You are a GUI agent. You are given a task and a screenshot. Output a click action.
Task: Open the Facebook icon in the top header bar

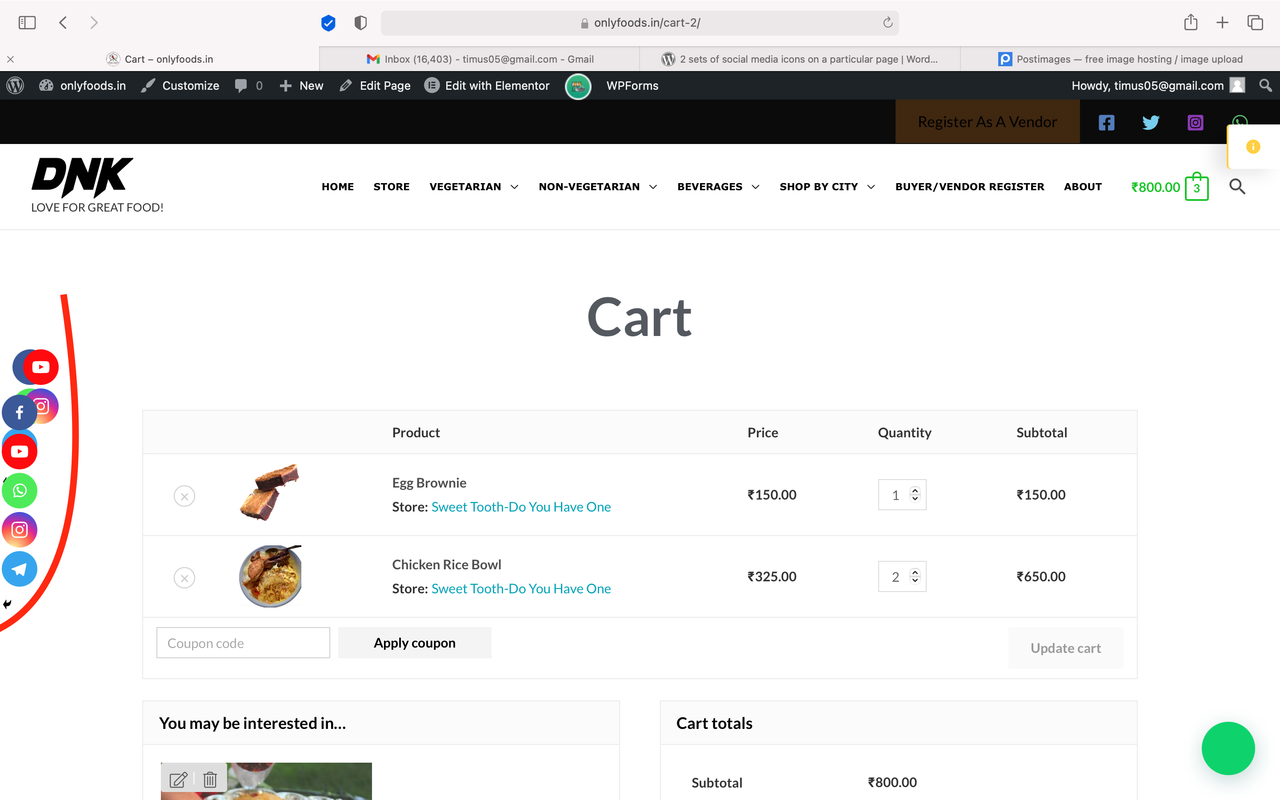1106,122
